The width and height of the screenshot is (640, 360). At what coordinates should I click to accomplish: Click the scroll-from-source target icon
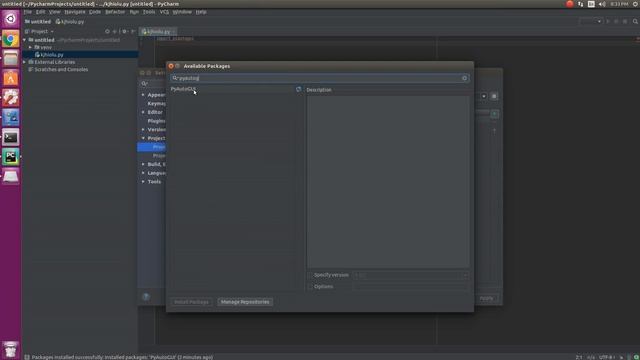point(107,31)
